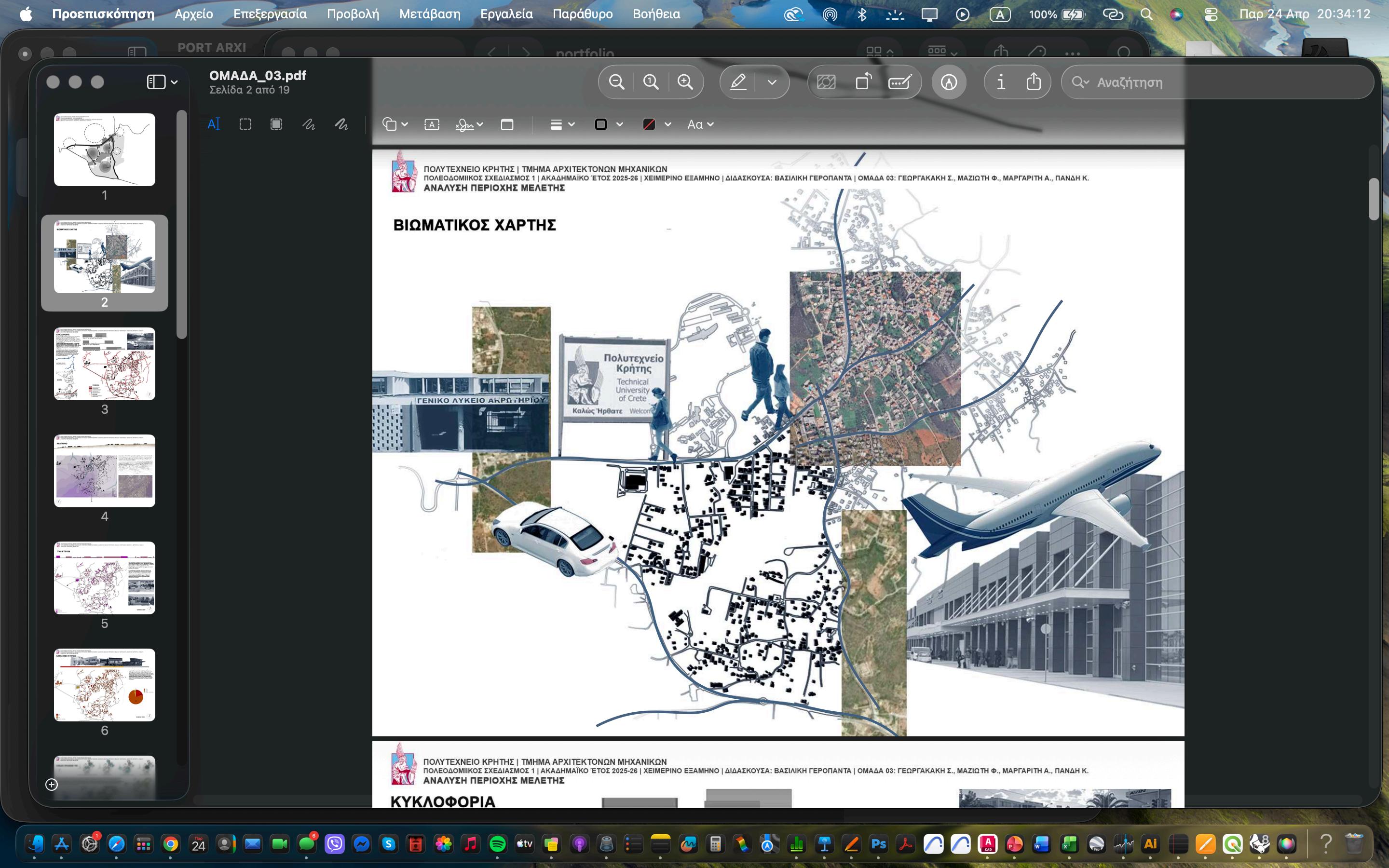This screenshot has width=1389, height=868.
Task: Select the Sketch drawing tool
Action: pyautogui.click(x=309, y=124)
